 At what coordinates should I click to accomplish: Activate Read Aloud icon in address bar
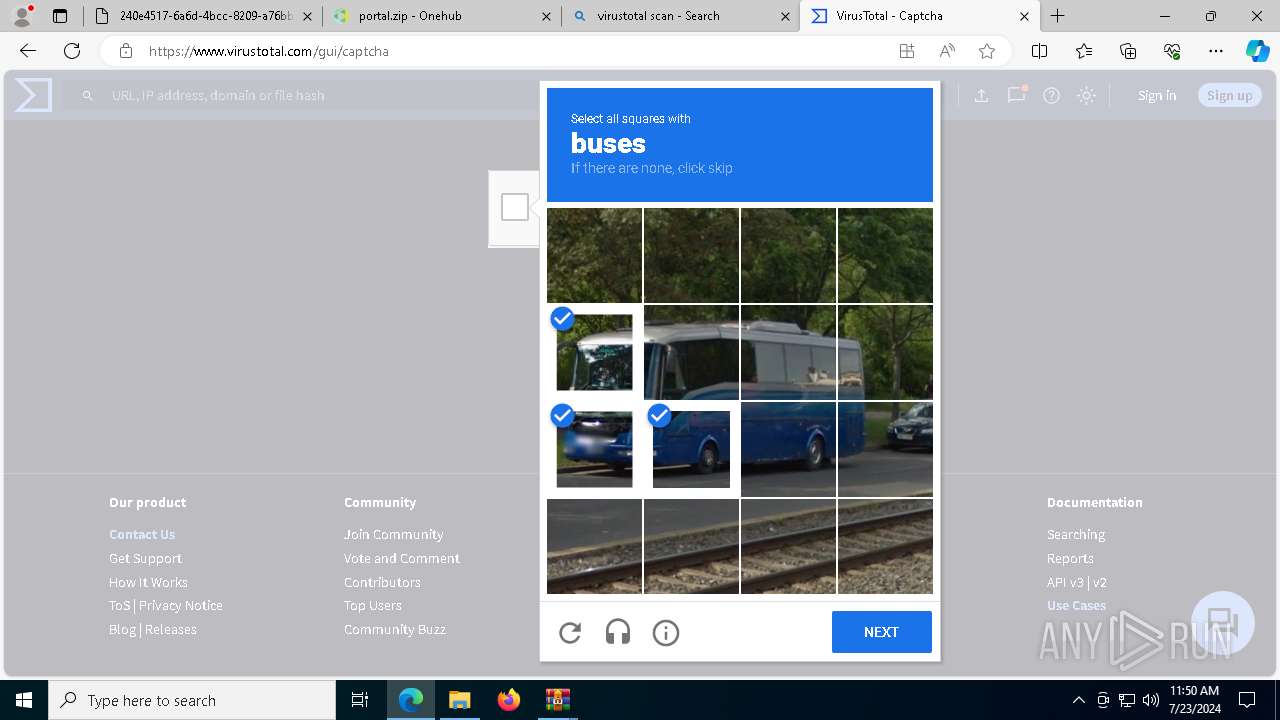pyautogui.click(x=947, y=51)
